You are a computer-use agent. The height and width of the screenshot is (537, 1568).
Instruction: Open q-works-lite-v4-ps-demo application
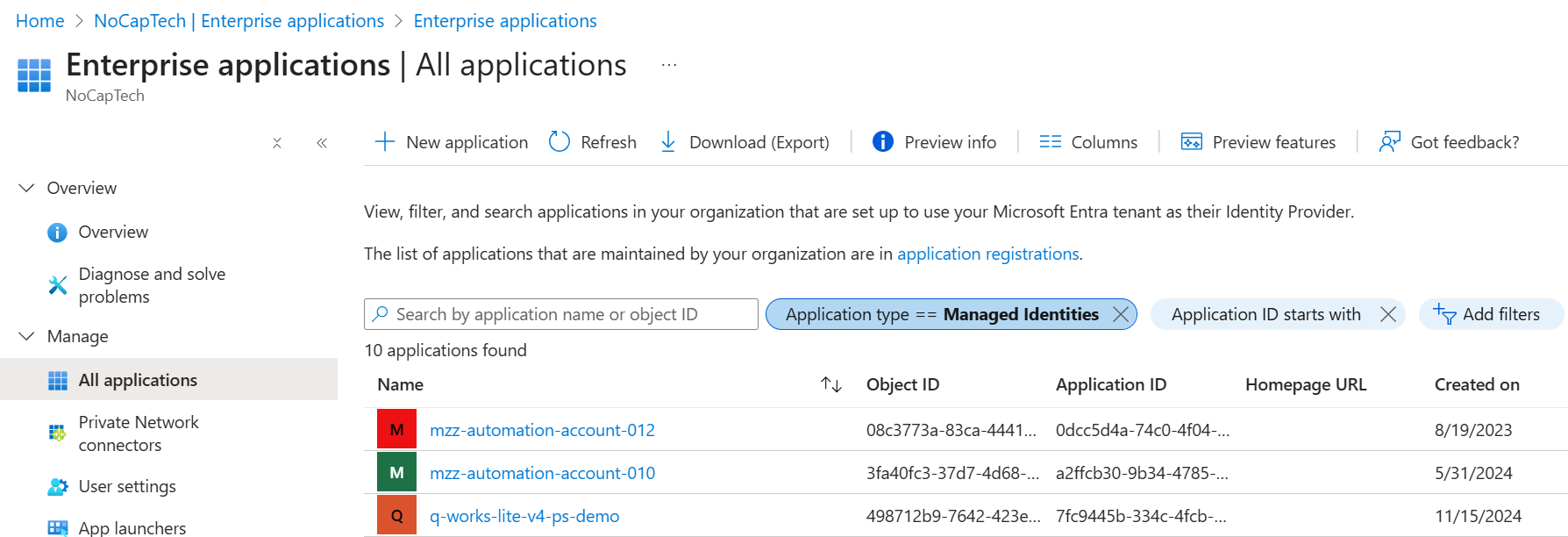[524, 516]
